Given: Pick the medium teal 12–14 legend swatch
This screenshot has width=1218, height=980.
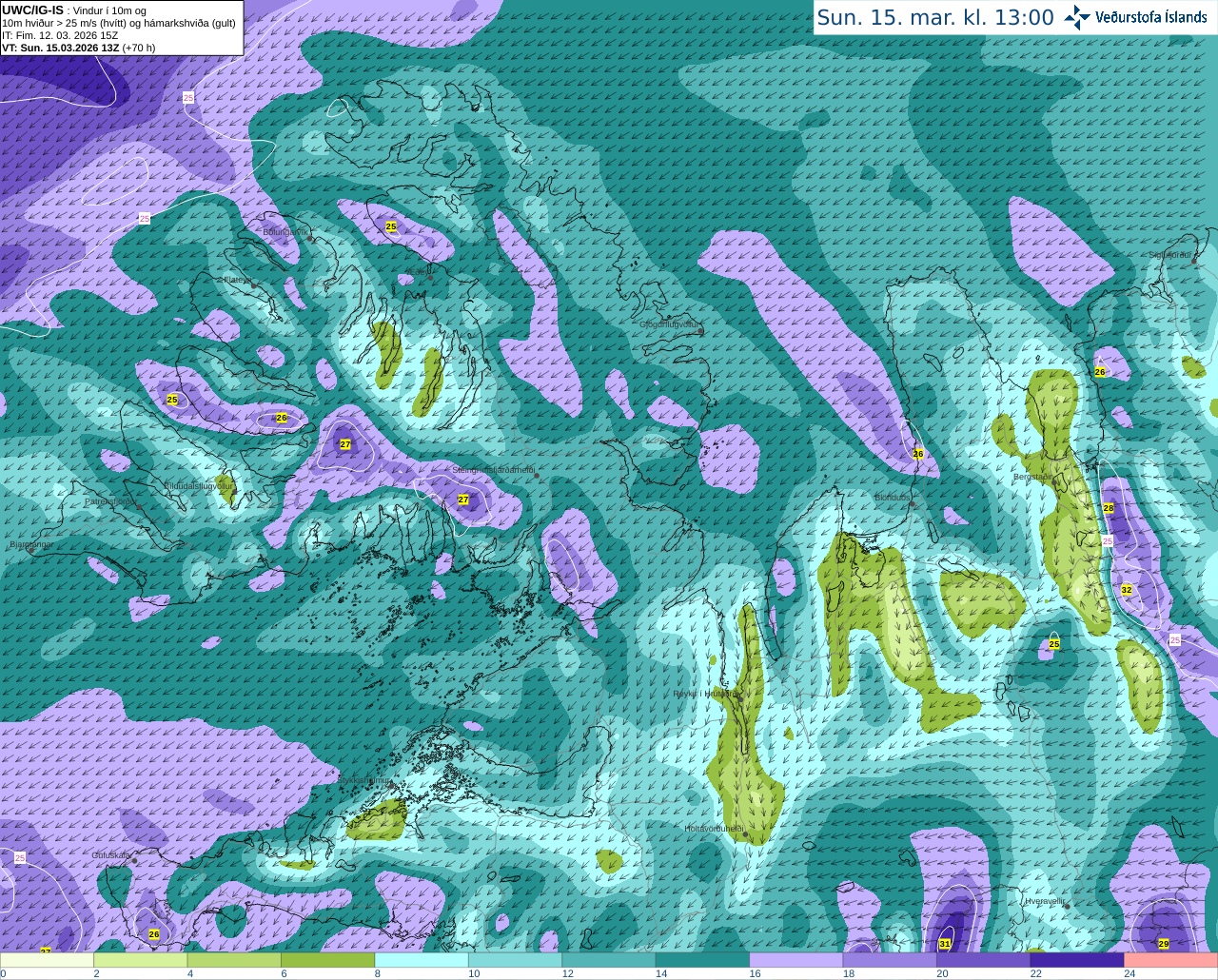Looking at the screenshot, I should tap(609, 960).
